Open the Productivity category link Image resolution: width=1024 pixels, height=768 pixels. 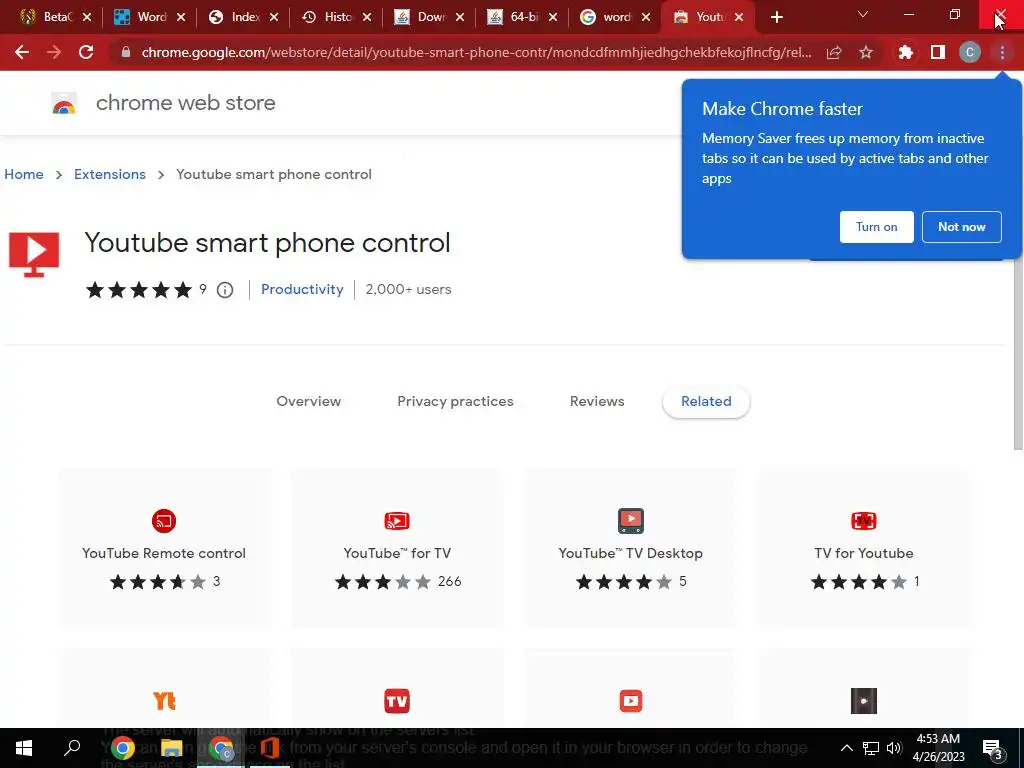click(x=302, y=289)
